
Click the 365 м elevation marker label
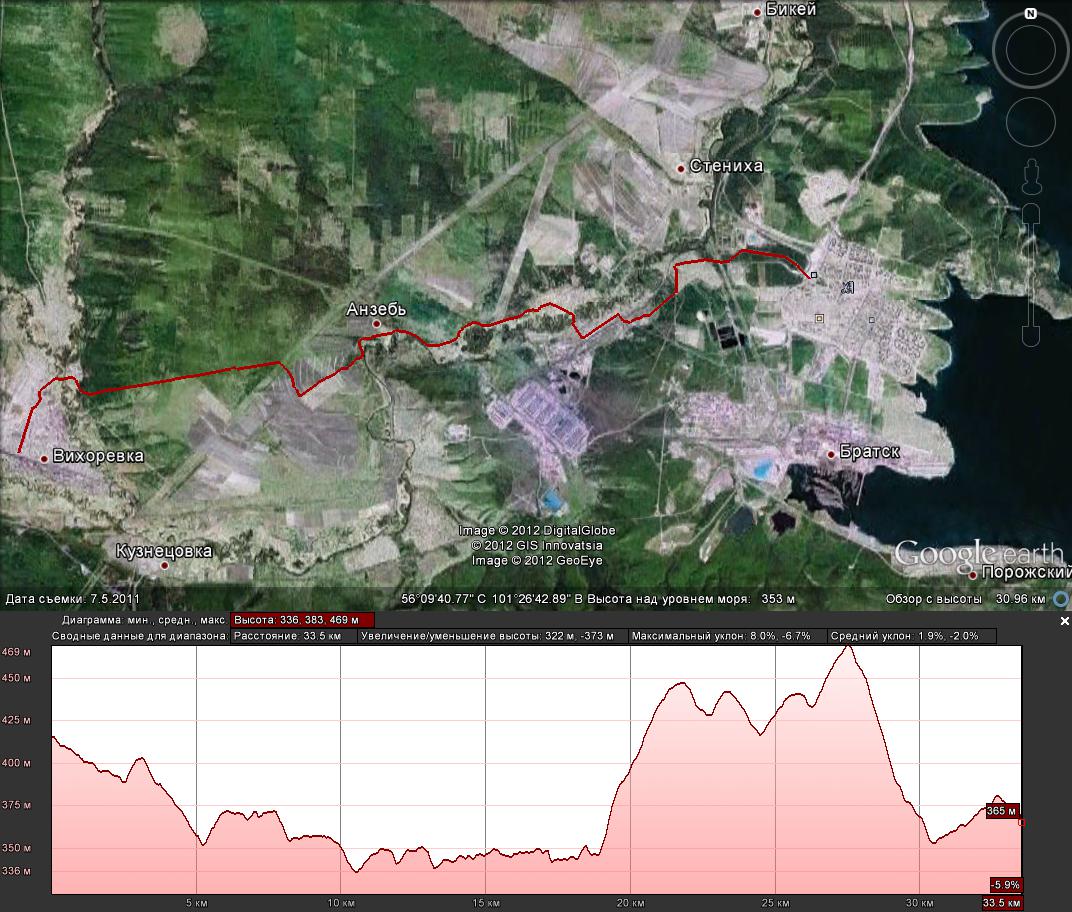click(1002, 810)
